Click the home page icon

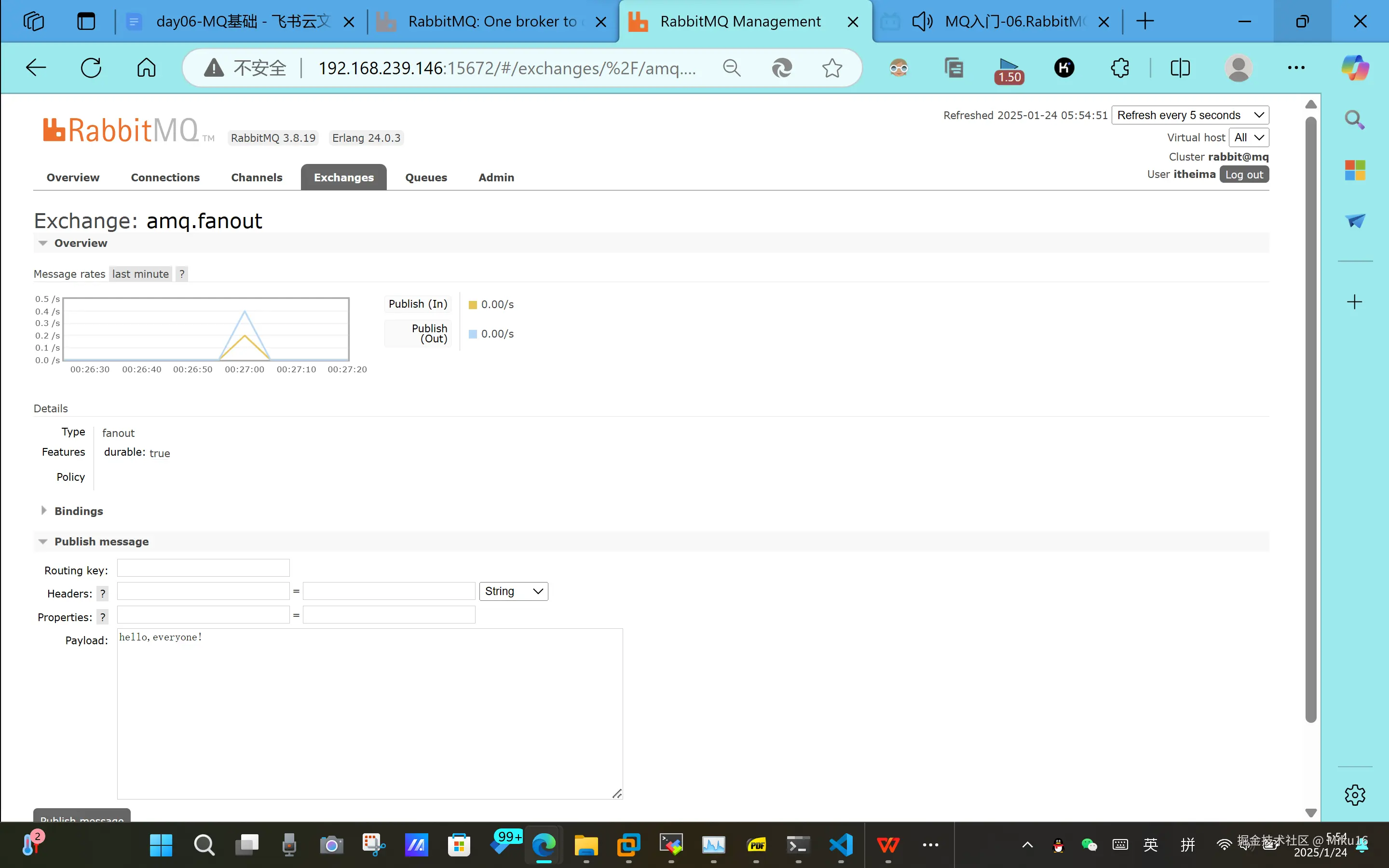146,68
